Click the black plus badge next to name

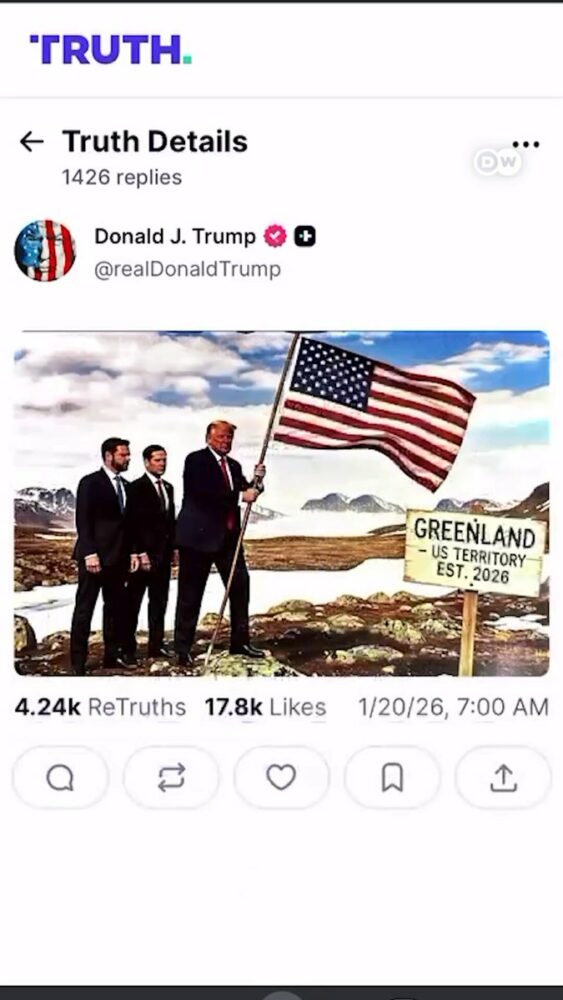click(305, 237)
